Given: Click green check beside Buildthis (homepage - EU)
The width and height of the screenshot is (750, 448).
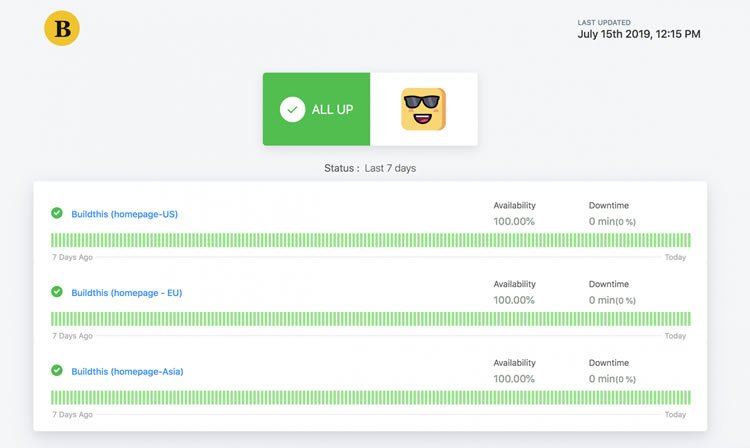Looking at the screenshot, I should (57, 292).
